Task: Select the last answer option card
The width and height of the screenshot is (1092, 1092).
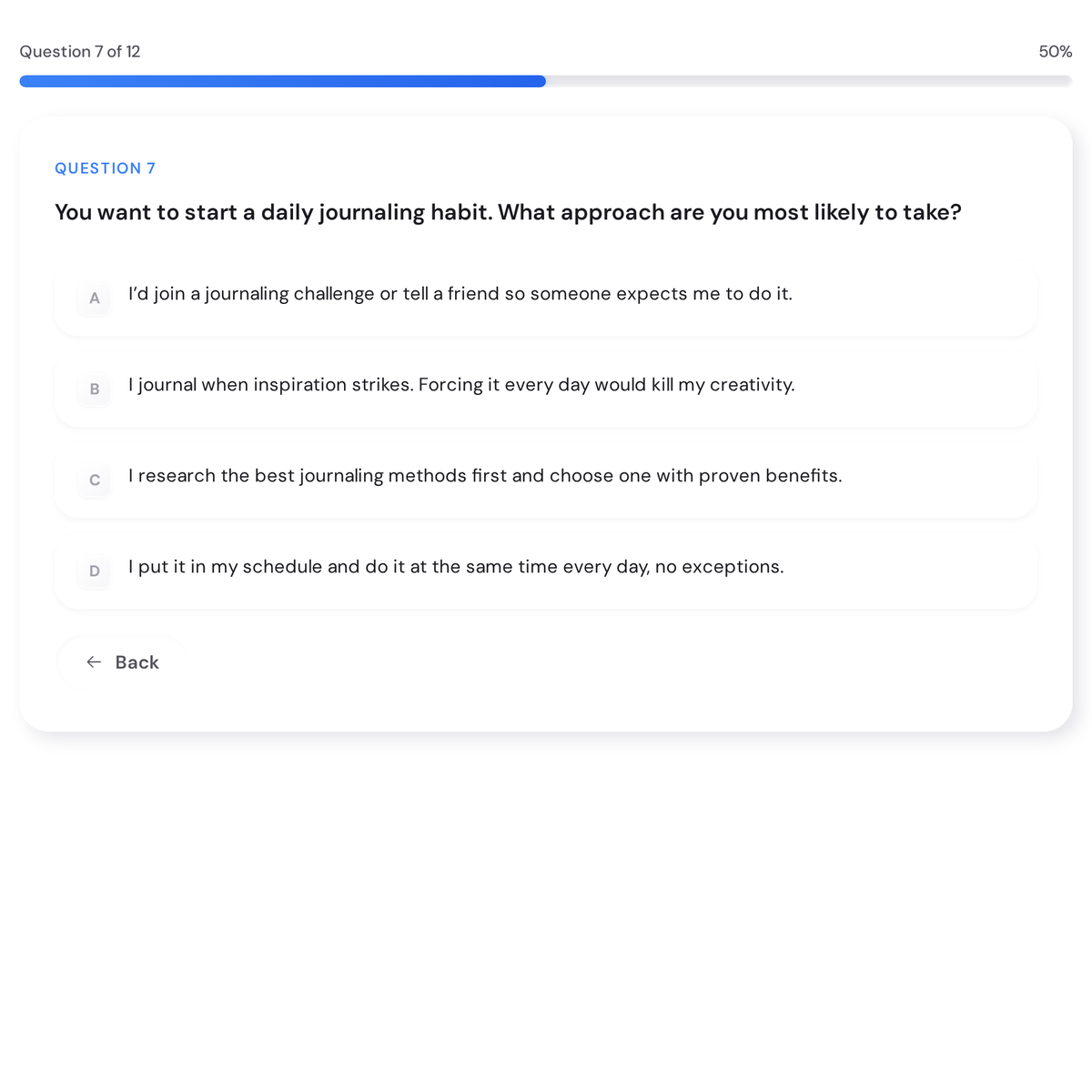Action: (x=546, y=571)
